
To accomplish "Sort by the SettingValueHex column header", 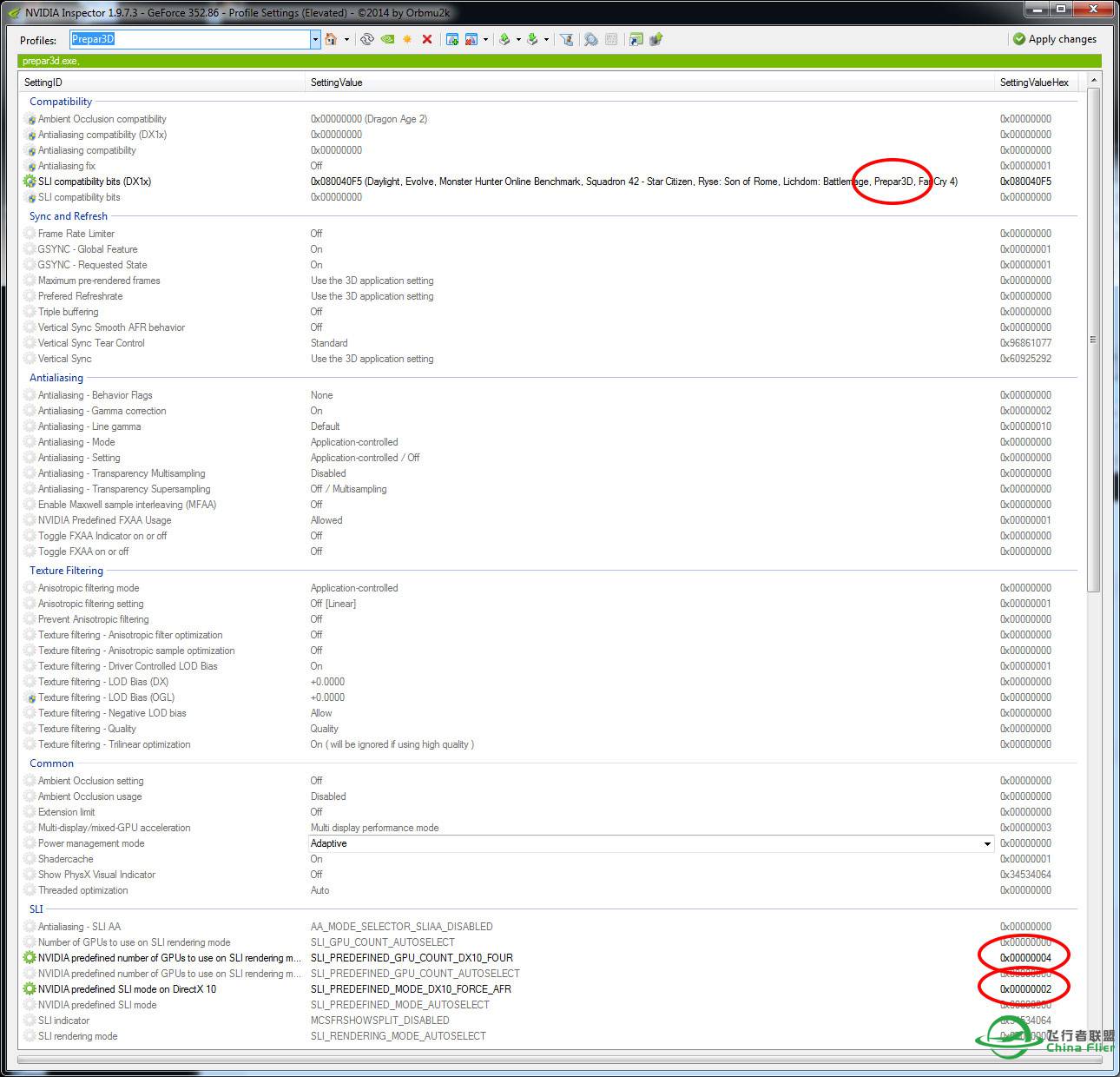I will tap(1038, 83).
